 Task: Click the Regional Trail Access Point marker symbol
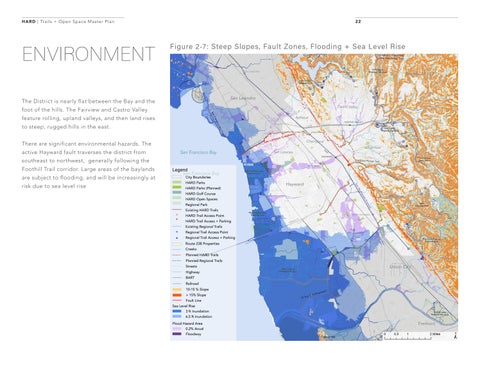(x=177, y=232)
